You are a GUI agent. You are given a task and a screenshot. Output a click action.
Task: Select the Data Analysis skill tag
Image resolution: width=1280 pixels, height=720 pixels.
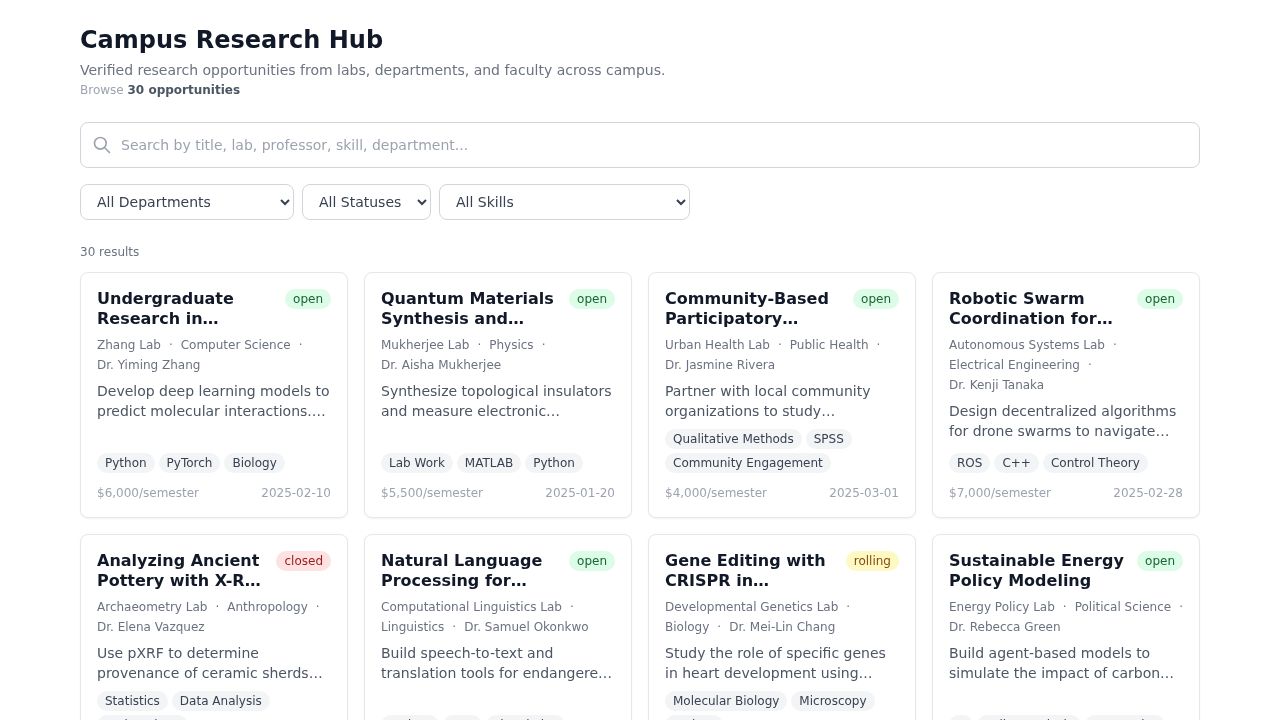click(221, 701)
